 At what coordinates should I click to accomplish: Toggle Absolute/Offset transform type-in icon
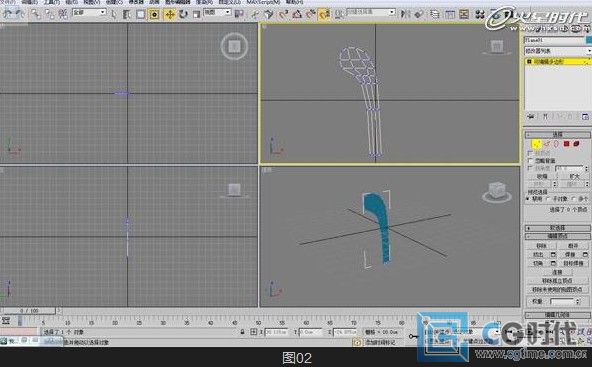(254, 332)
